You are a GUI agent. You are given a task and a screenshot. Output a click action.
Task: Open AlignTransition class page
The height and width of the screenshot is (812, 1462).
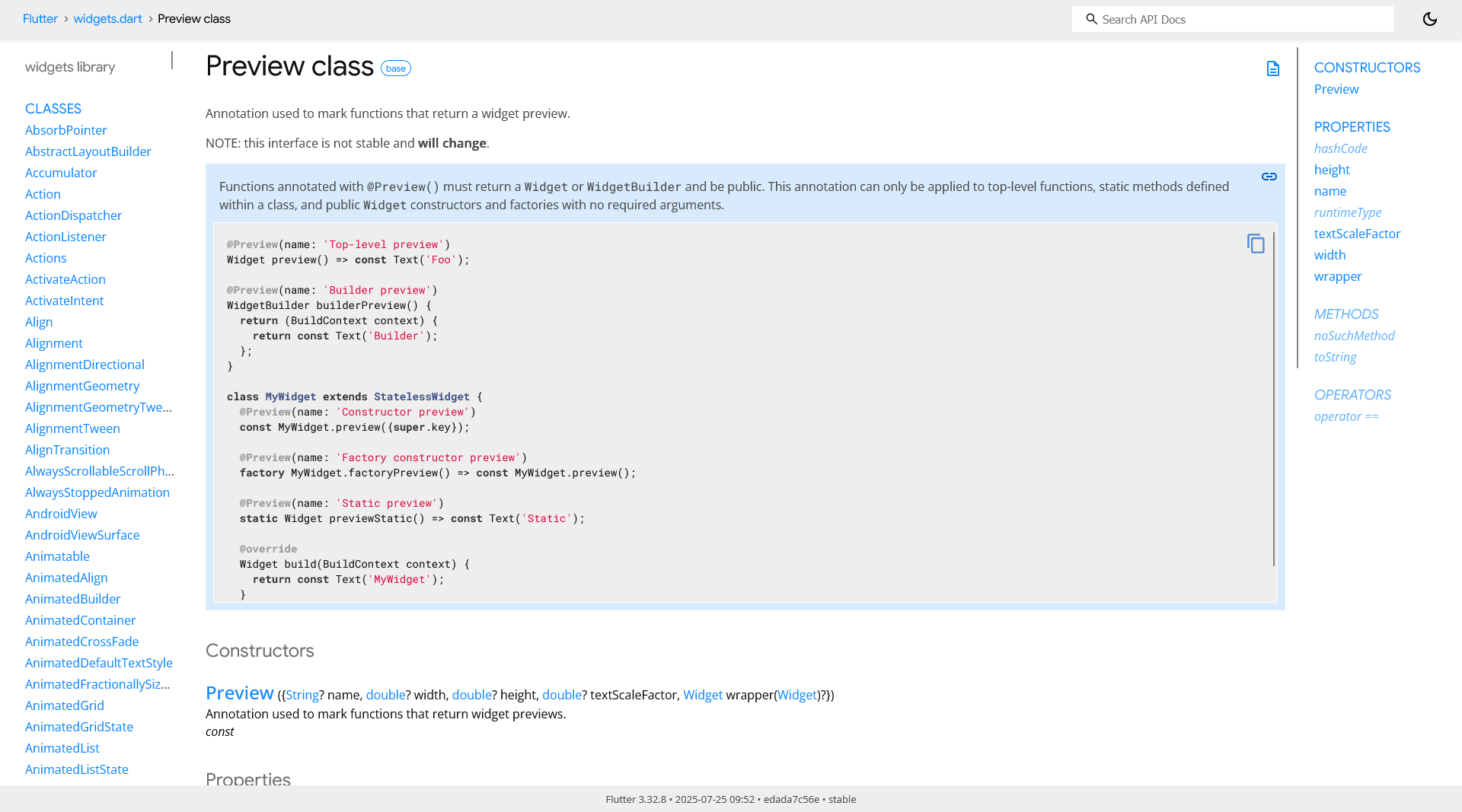[67, 450]
